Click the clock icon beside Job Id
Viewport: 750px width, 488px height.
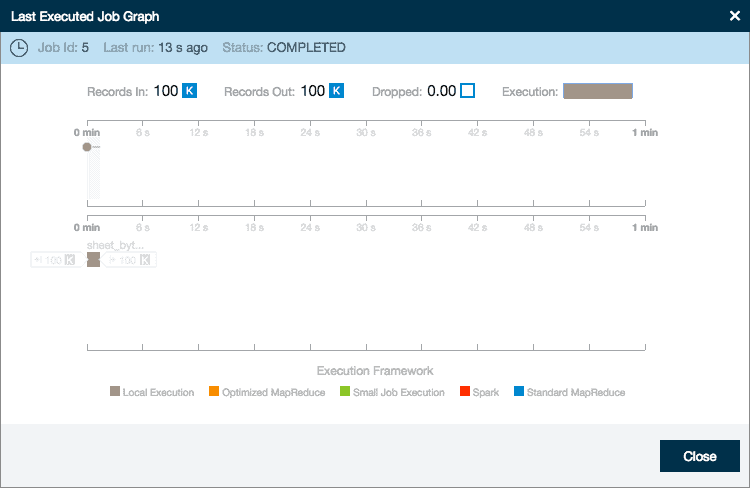pos(18,48)
